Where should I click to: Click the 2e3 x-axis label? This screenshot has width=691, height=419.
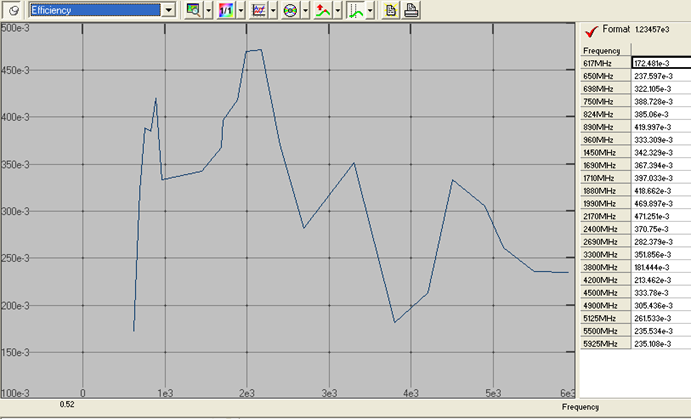pos(247,393)
